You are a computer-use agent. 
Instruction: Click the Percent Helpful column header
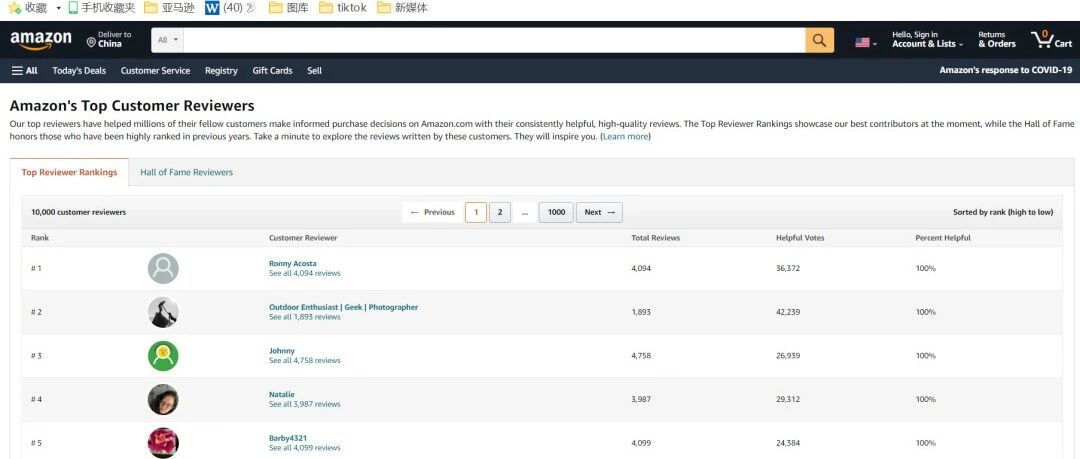point(943,238)
